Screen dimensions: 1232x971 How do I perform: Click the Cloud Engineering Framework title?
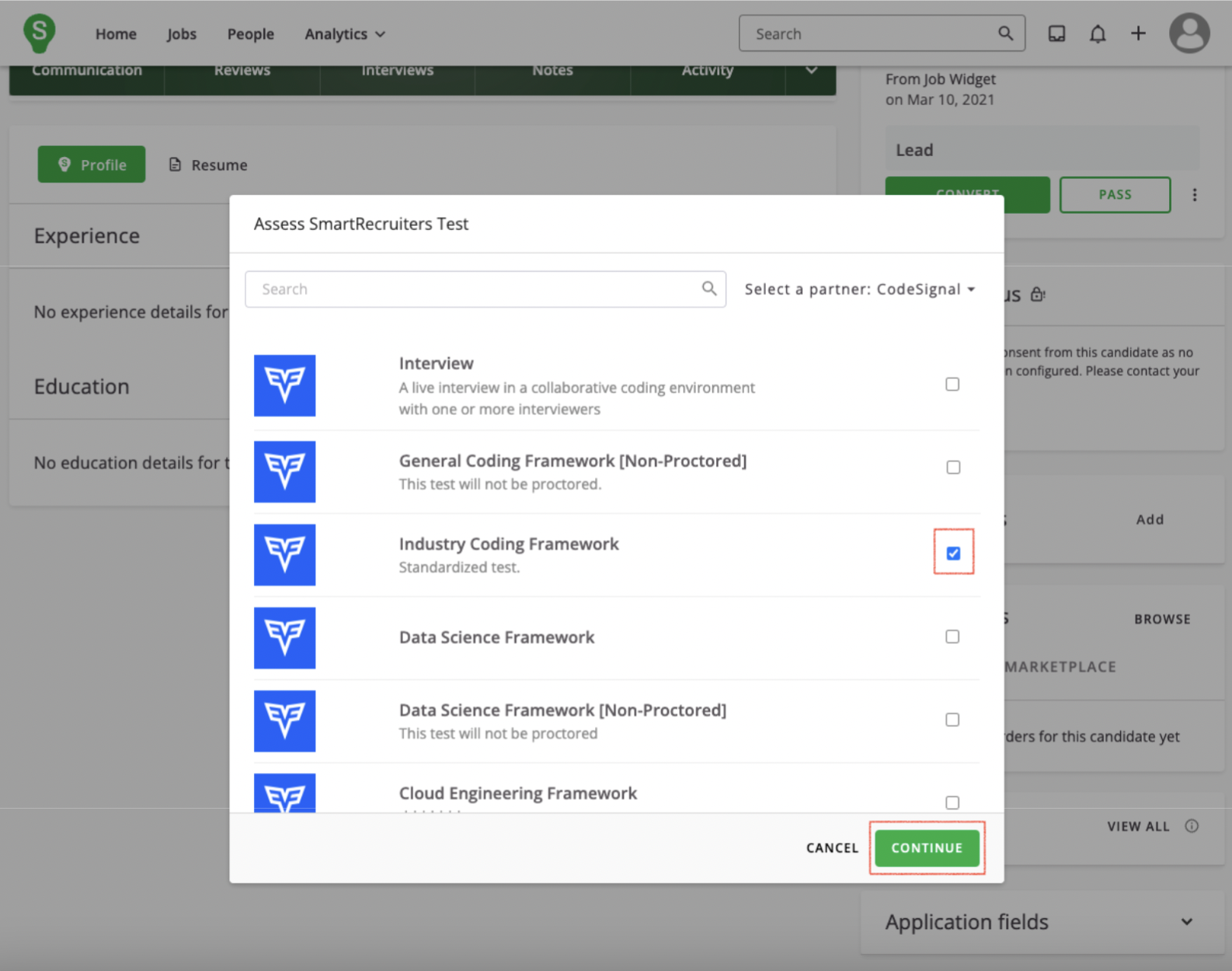517,793
